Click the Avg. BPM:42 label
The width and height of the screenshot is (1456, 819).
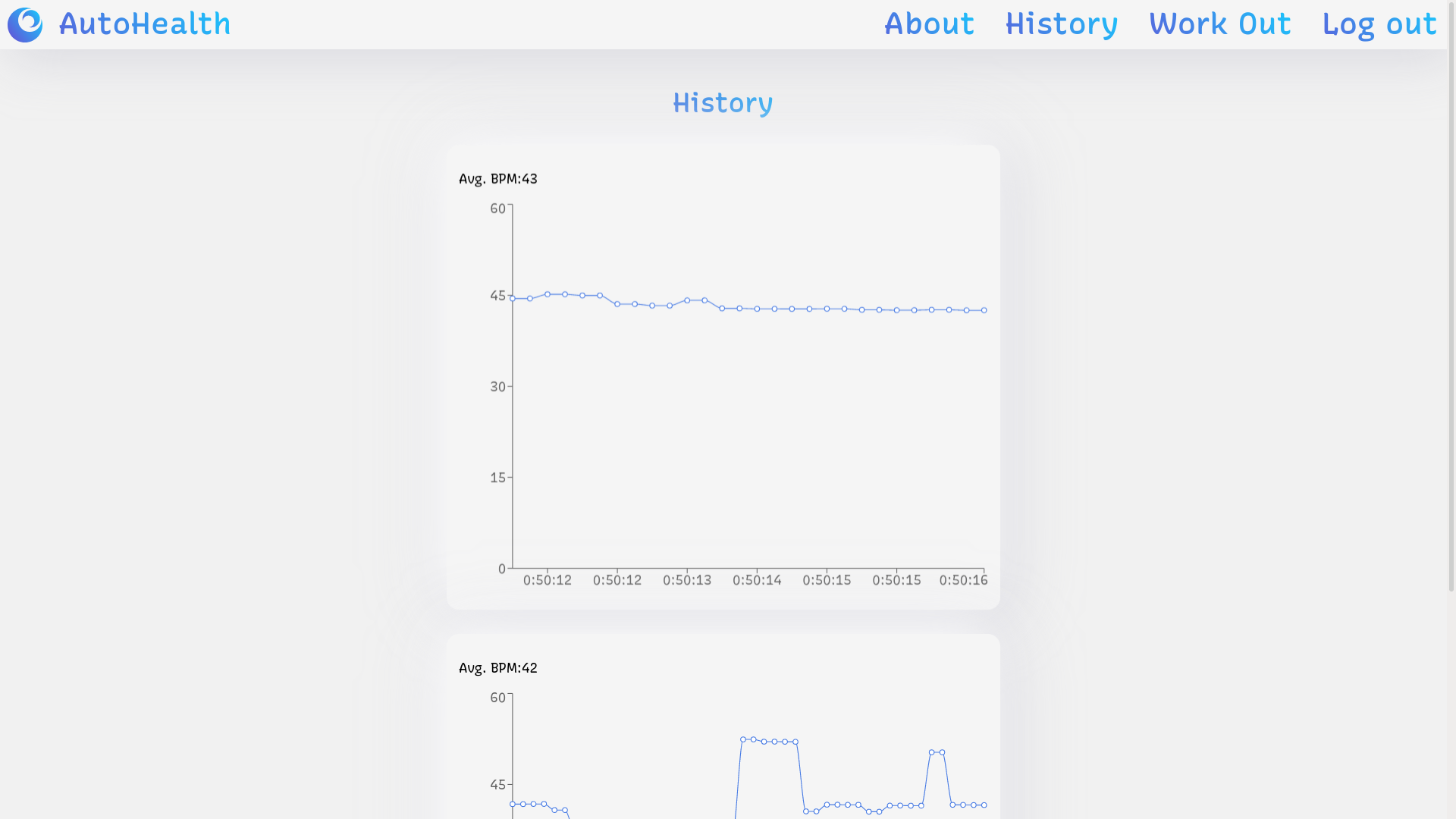(498, 668)
